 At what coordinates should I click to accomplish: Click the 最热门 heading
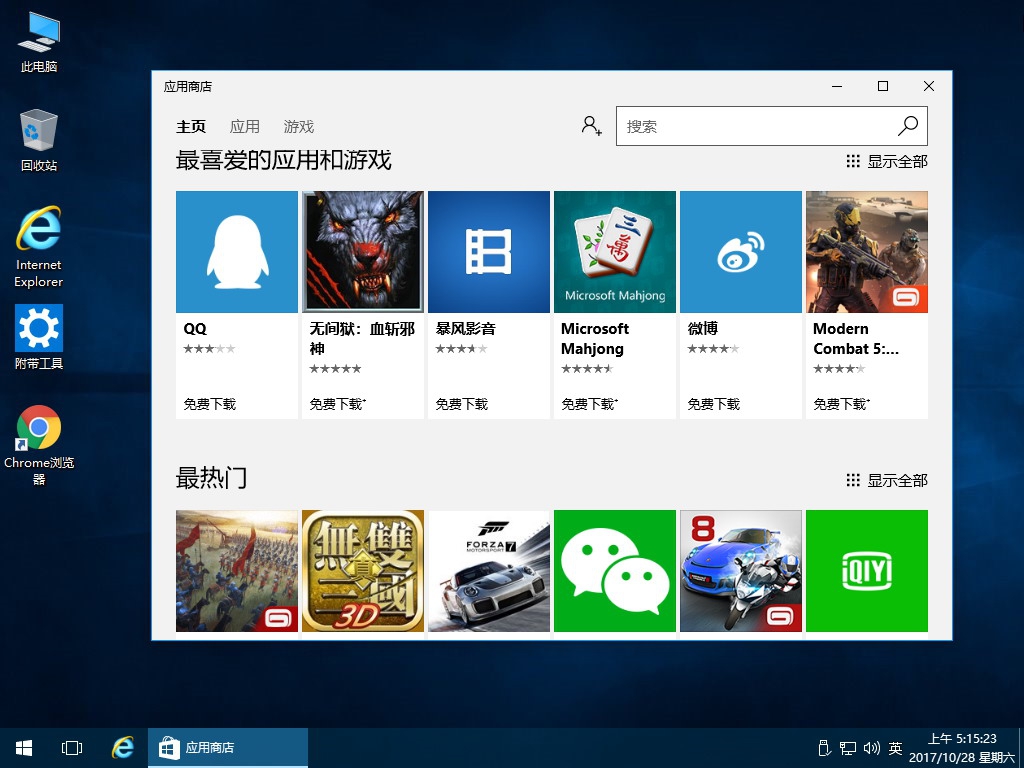[212, 478]
